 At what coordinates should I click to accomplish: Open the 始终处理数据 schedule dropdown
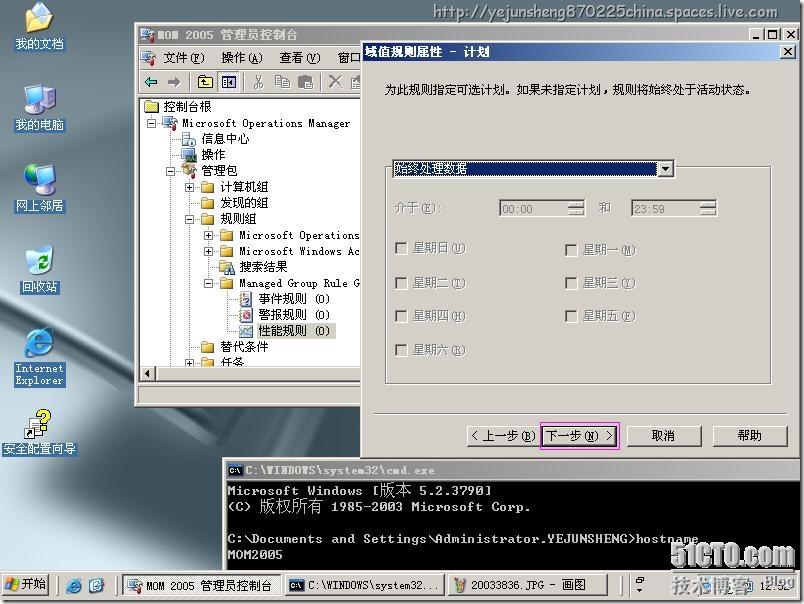pyautogui.click(x=666, y=169)
